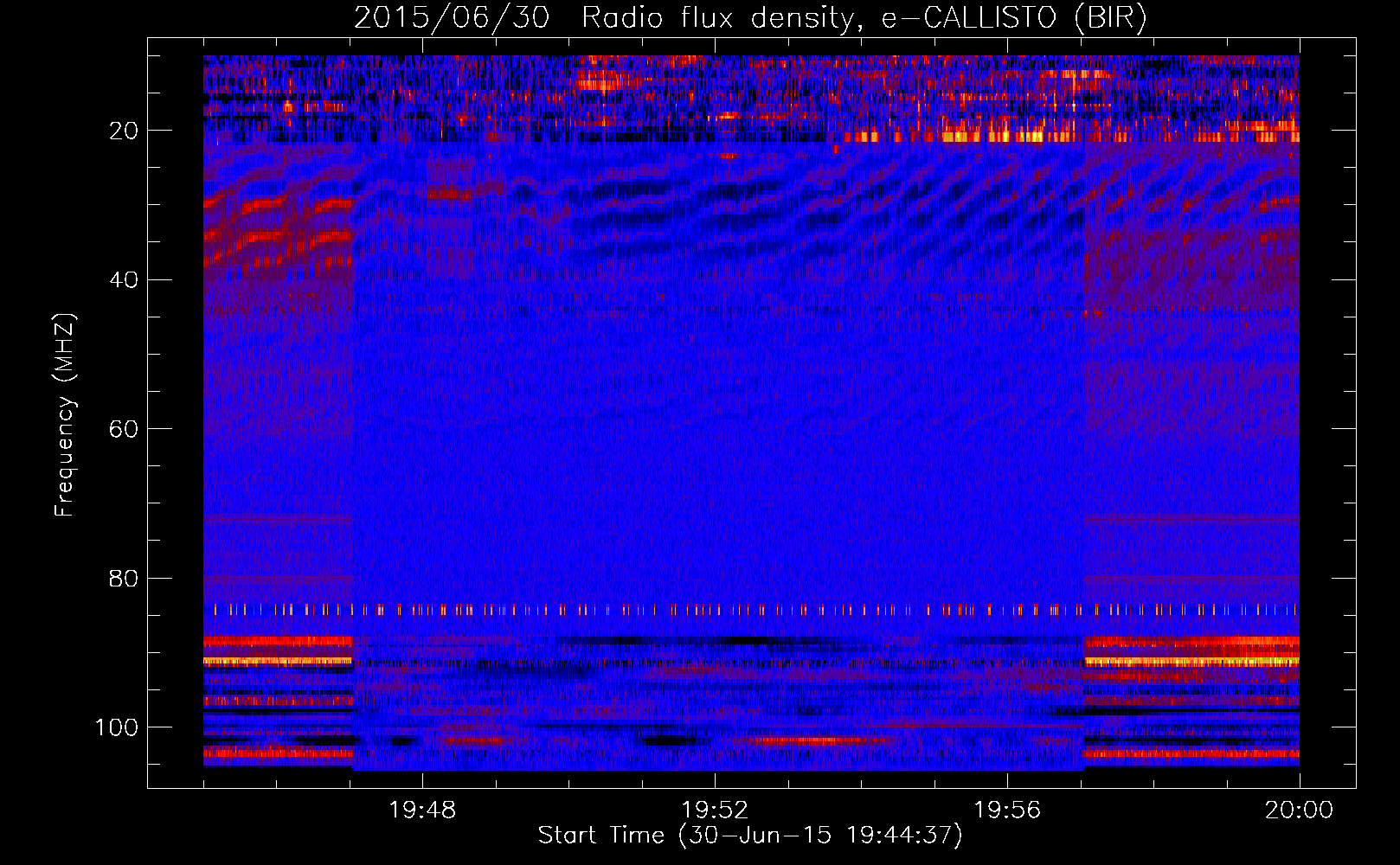The height and width of the screenshot is (865, 1400).
Task: Click the 20 frequency tick label
Action: pos(124,131)
